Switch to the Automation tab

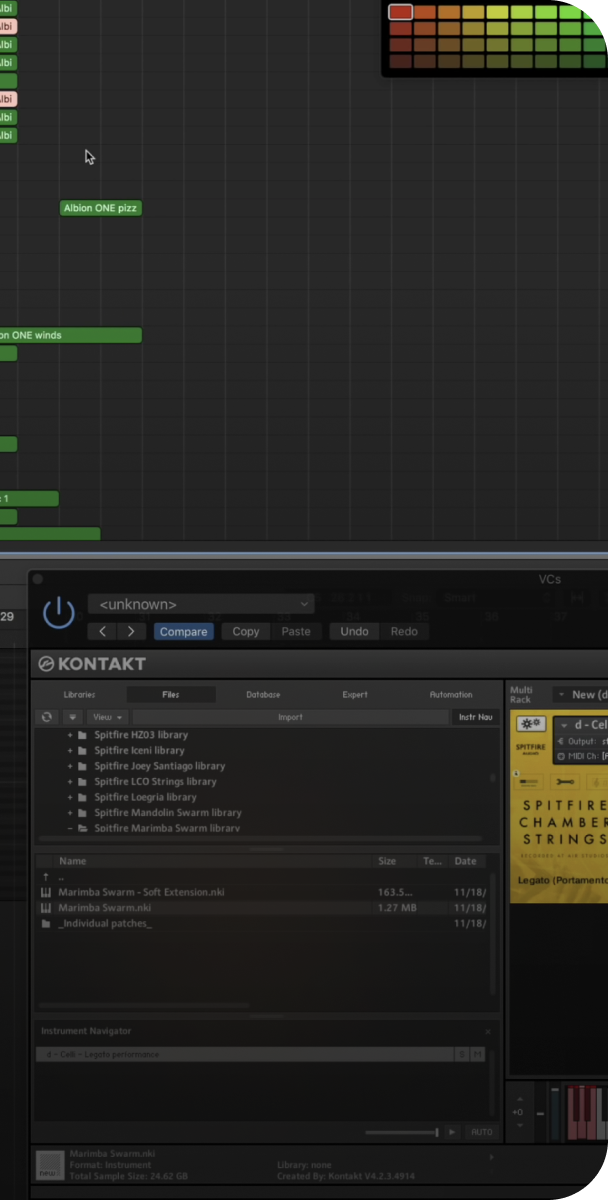(x=451, y=694)
